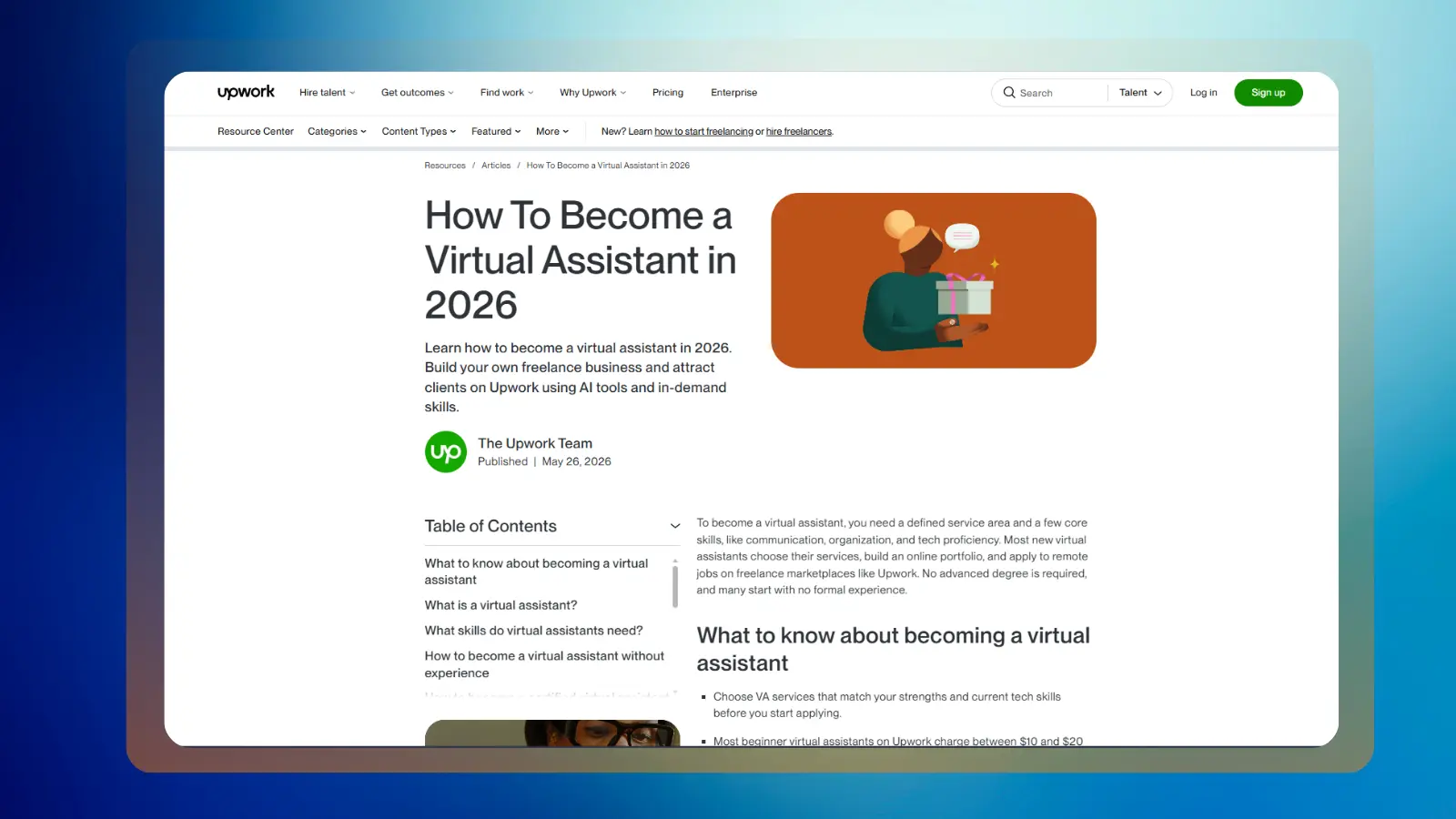The height and width of the screenshot is (819, 1456).
Task: Click the current-page breadcrumb title
Action: click(x=608, y=166)
